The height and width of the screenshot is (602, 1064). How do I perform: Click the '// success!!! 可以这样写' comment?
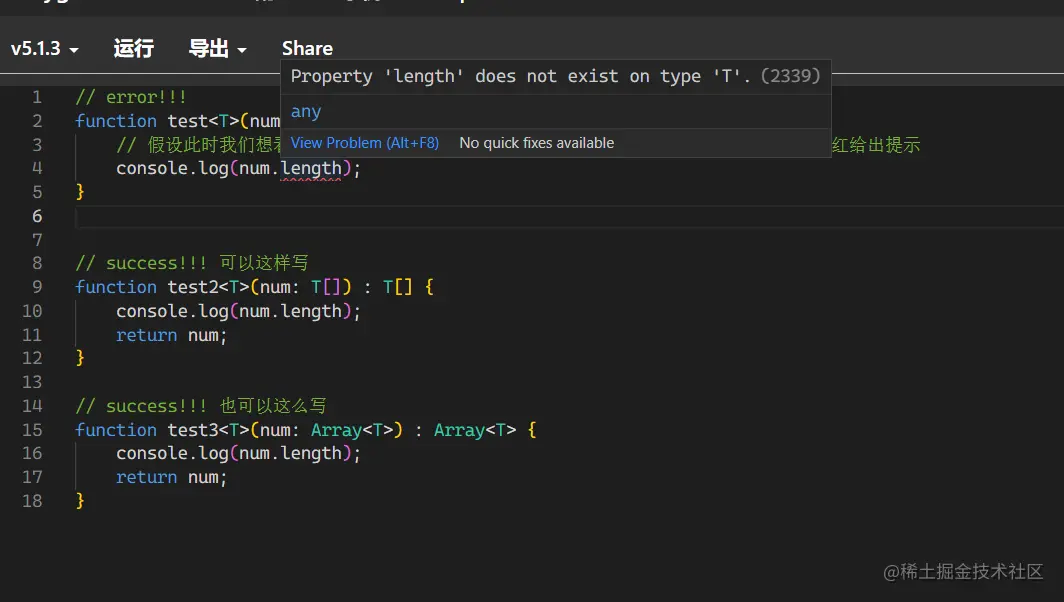[x=192, y=263]
